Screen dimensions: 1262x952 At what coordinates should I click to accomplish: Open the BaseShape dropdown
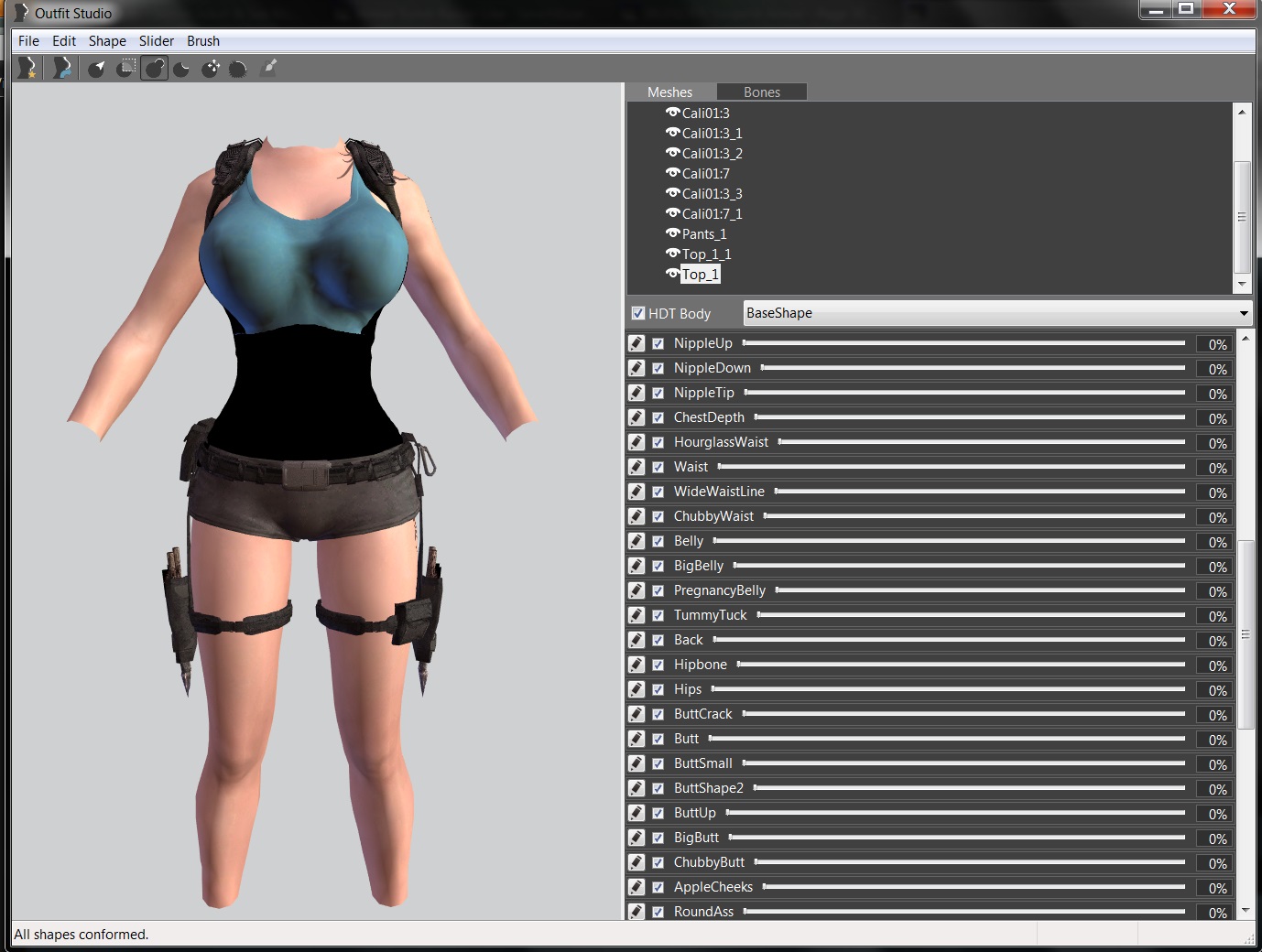pyautogui.click(x=996, y=313)
